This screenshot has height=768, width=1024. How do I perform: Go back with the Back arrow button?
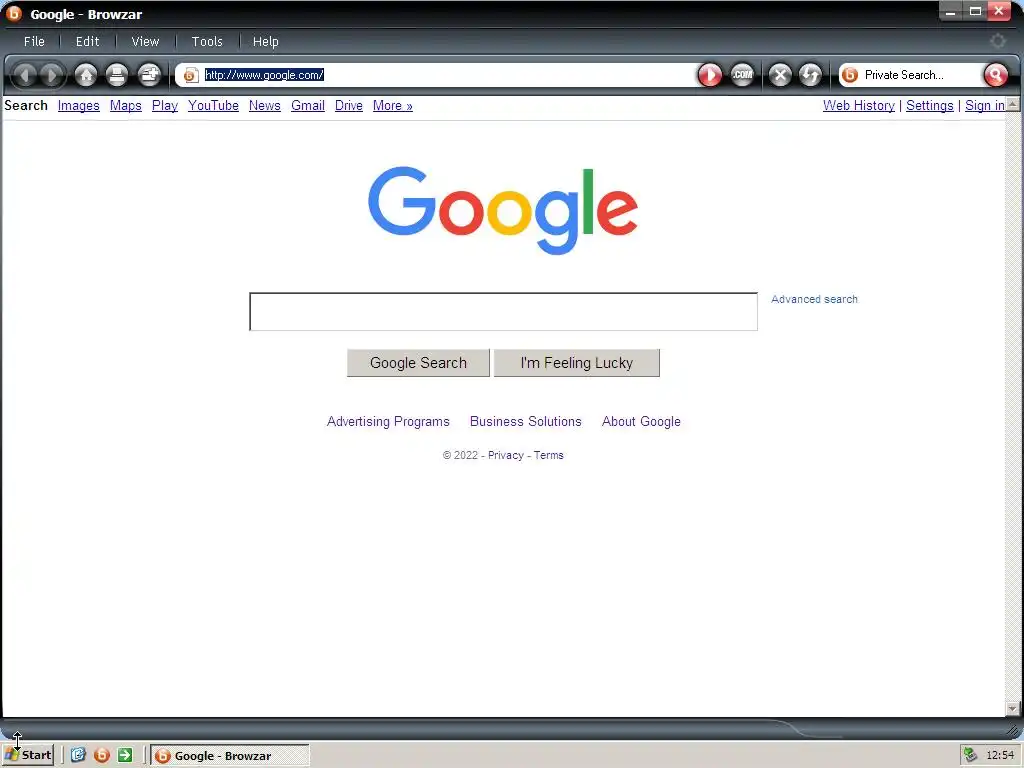(x=25, y=75)
